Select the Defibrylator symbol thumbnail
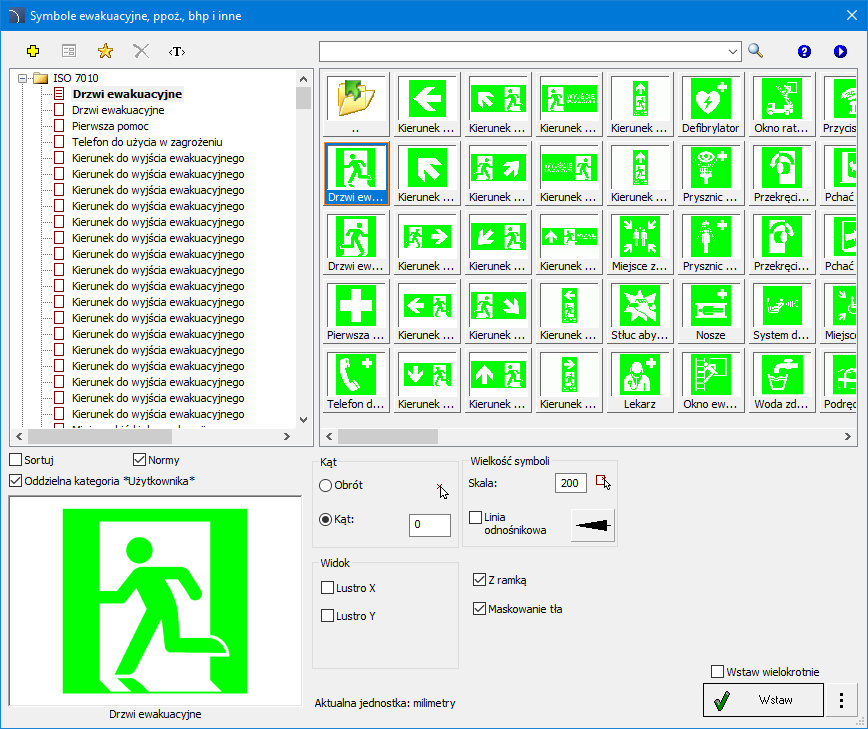The image size is (868, 729). click(712, 105)
